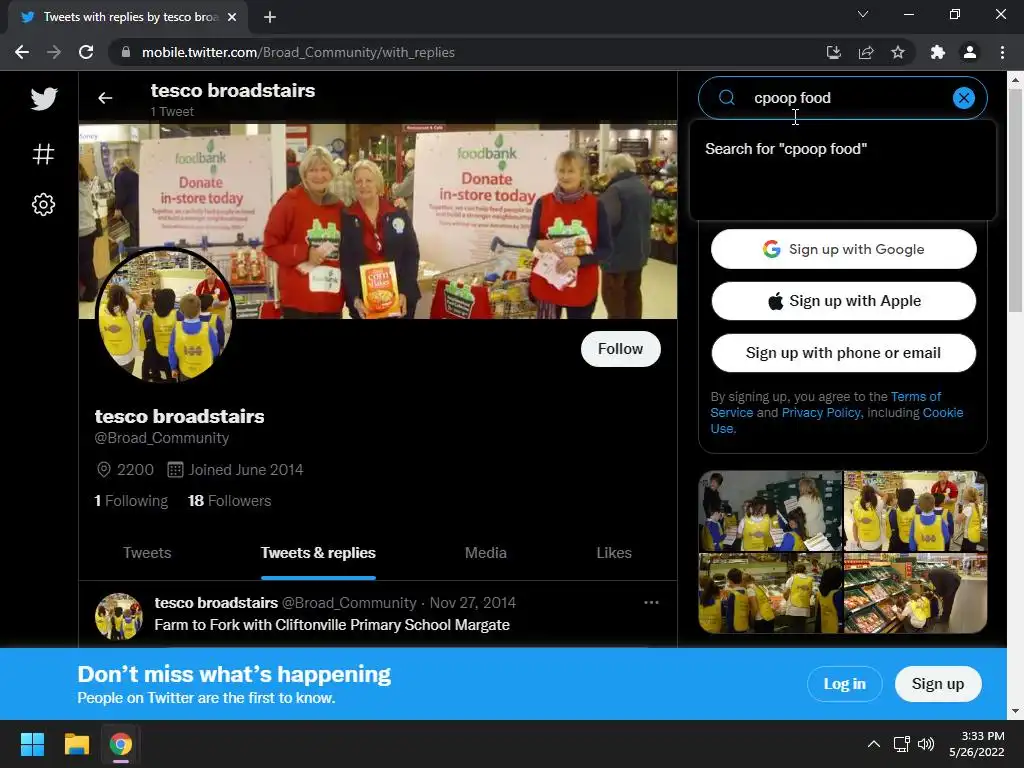Bookmark this page with star

tap(898, 52)
